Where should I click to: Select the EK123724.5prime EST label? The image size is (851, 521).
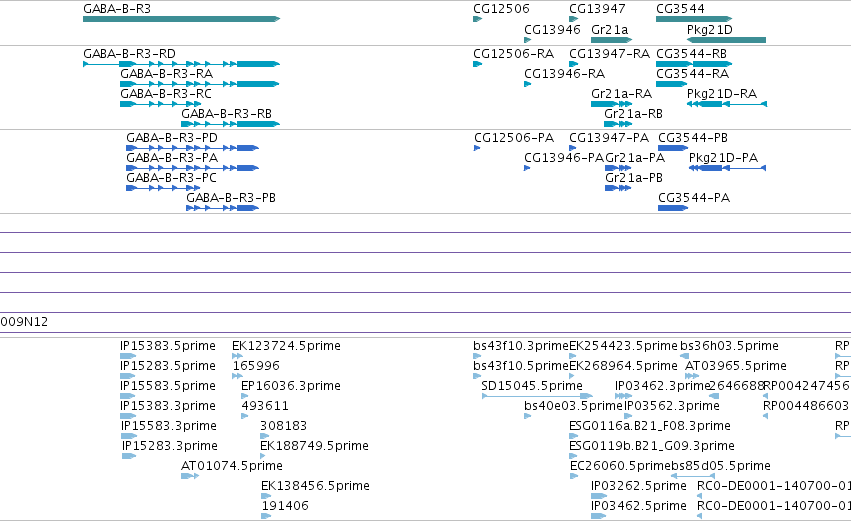(286, 346)
